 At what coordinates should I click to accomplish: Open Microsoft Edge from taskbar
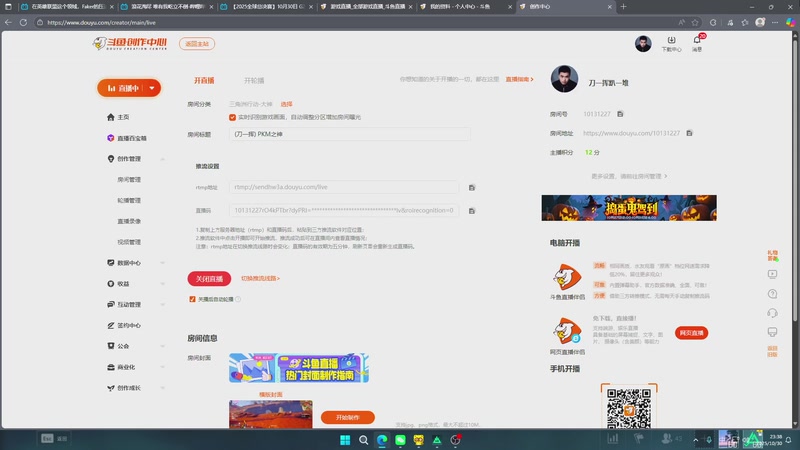coord(382,440)
